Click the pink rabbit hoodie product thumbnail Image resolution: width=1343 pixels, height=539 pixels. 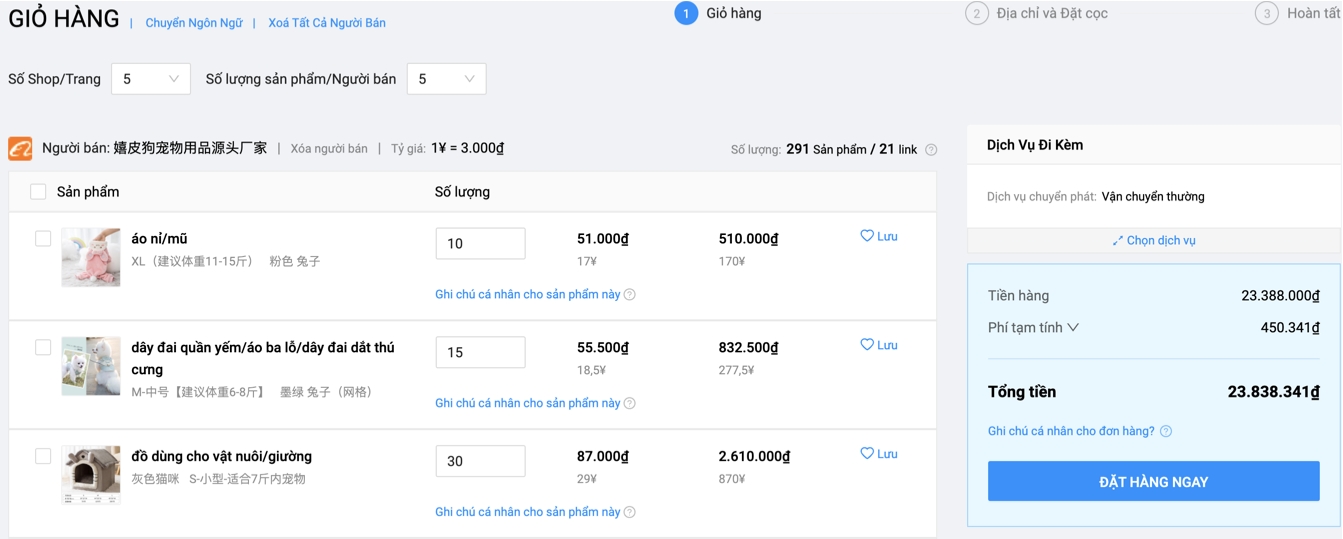click(91, 257)
